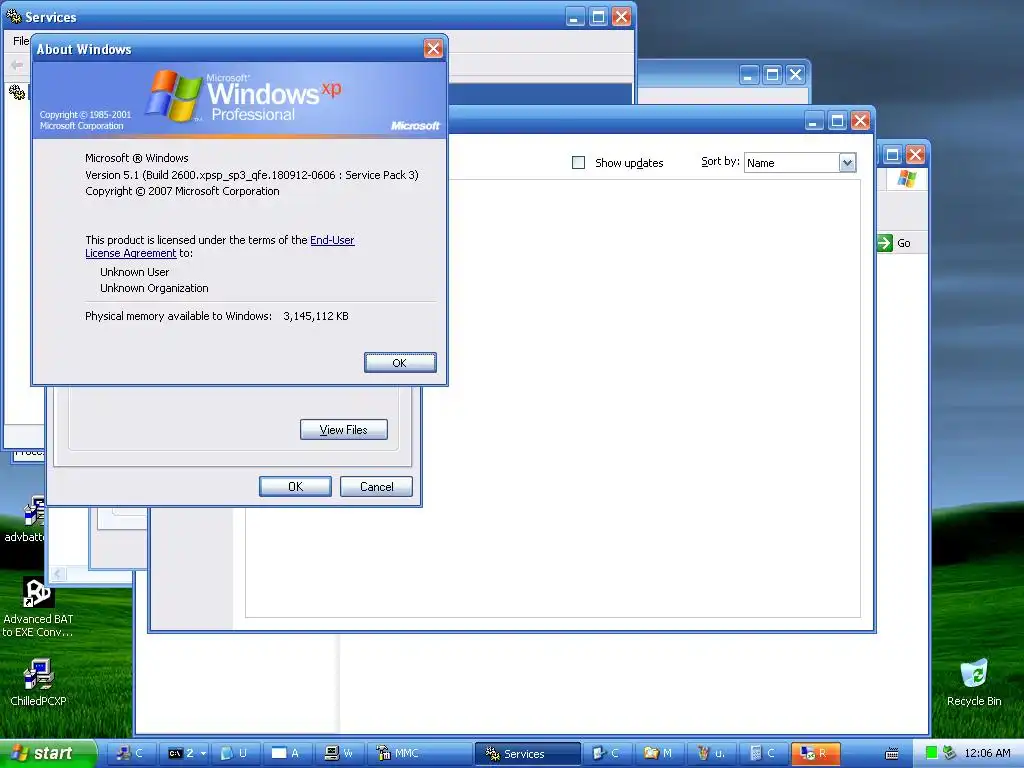
Task: Click the back arrow in Services toolbar
Action: click(17, 65)
